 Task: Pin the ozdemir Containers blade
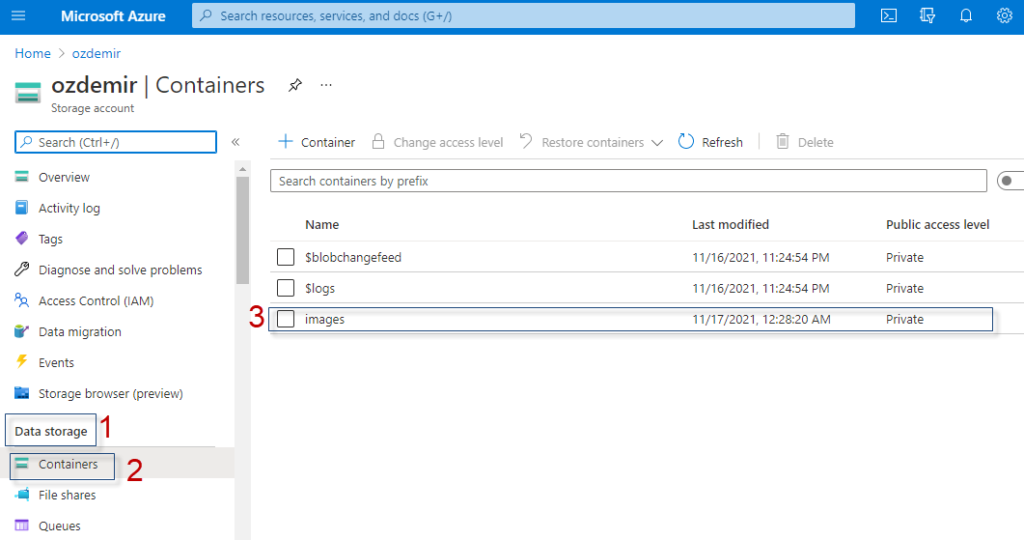click(295, 85)
